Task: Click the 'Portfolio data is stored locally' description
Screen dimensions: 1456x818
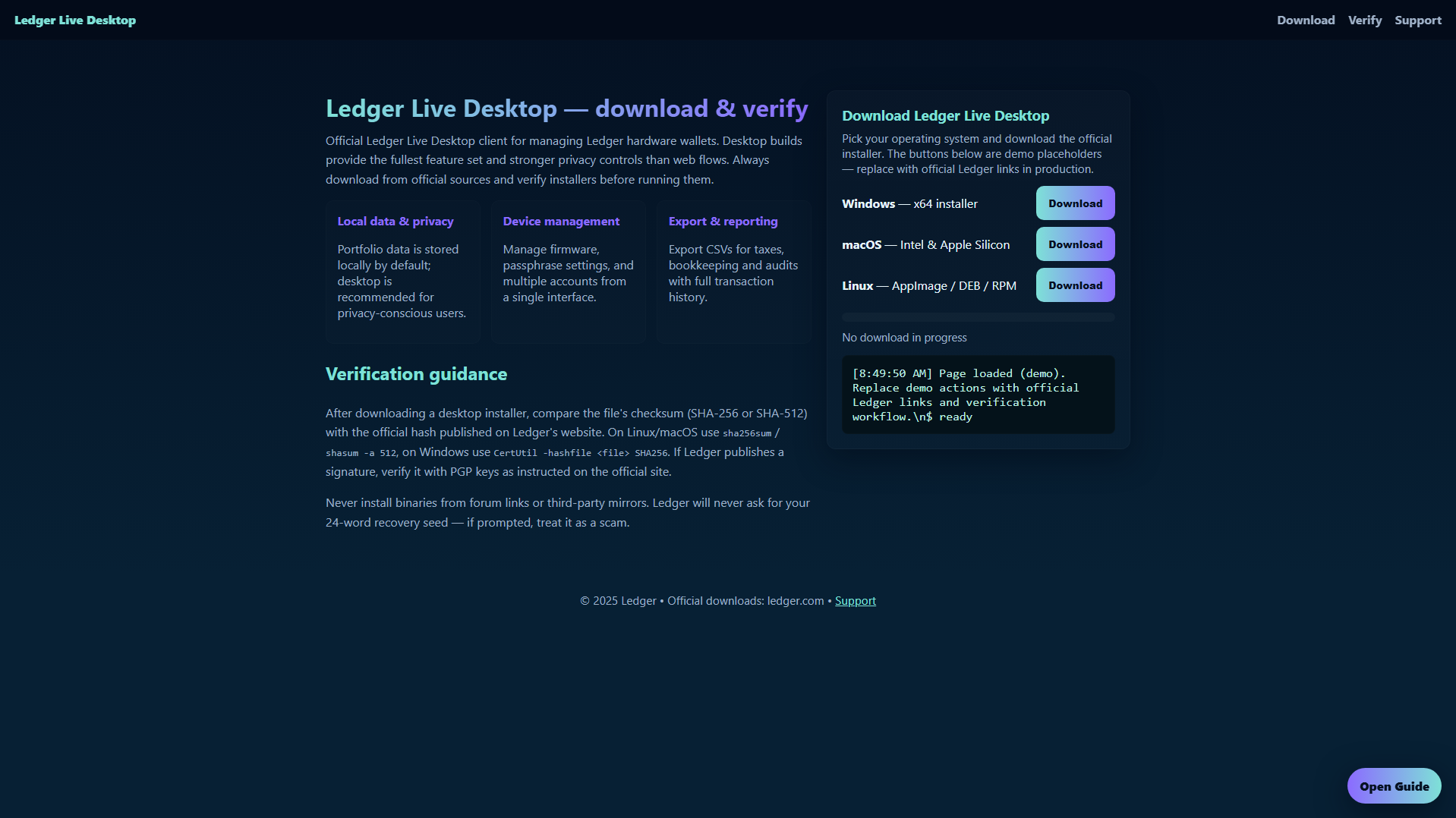Action: coord(402,282)
